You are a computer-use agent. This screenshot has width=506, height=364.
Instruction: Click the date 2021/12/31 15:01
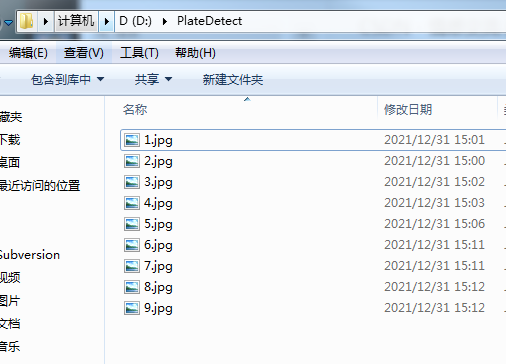click(434, 140)
